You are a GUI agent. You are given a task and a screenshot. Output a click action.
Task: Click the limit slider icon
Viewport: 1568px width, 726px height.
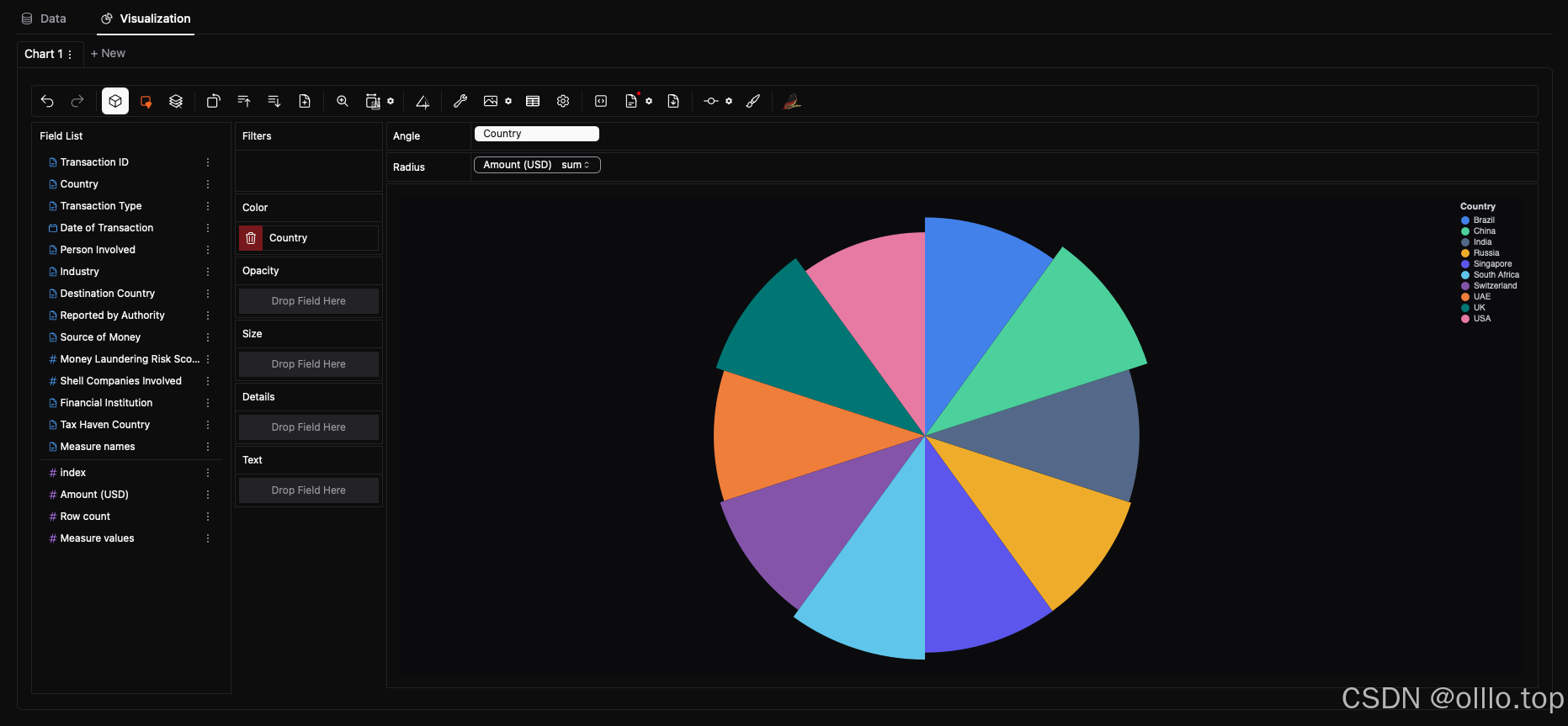[711, 101]
